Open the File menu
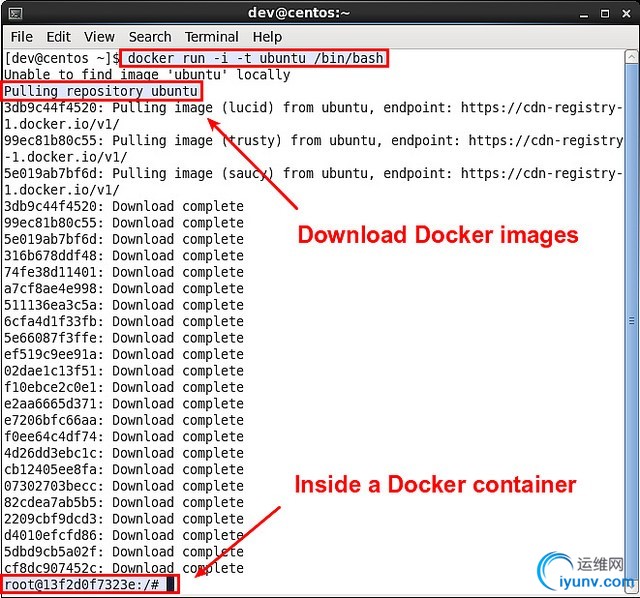The height and width of the screenshot is (598, 640). click(x=22, y=37)
